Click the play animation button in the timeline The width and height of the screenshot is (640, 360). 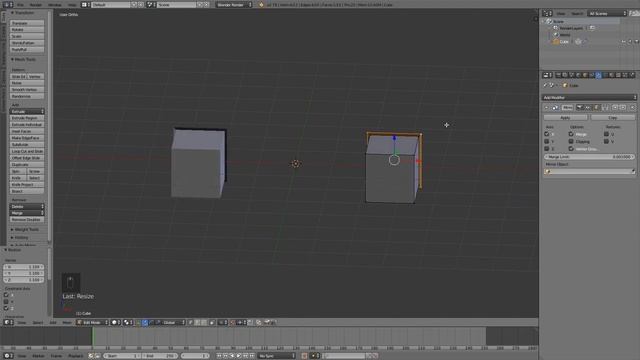(x=239, y=356)
